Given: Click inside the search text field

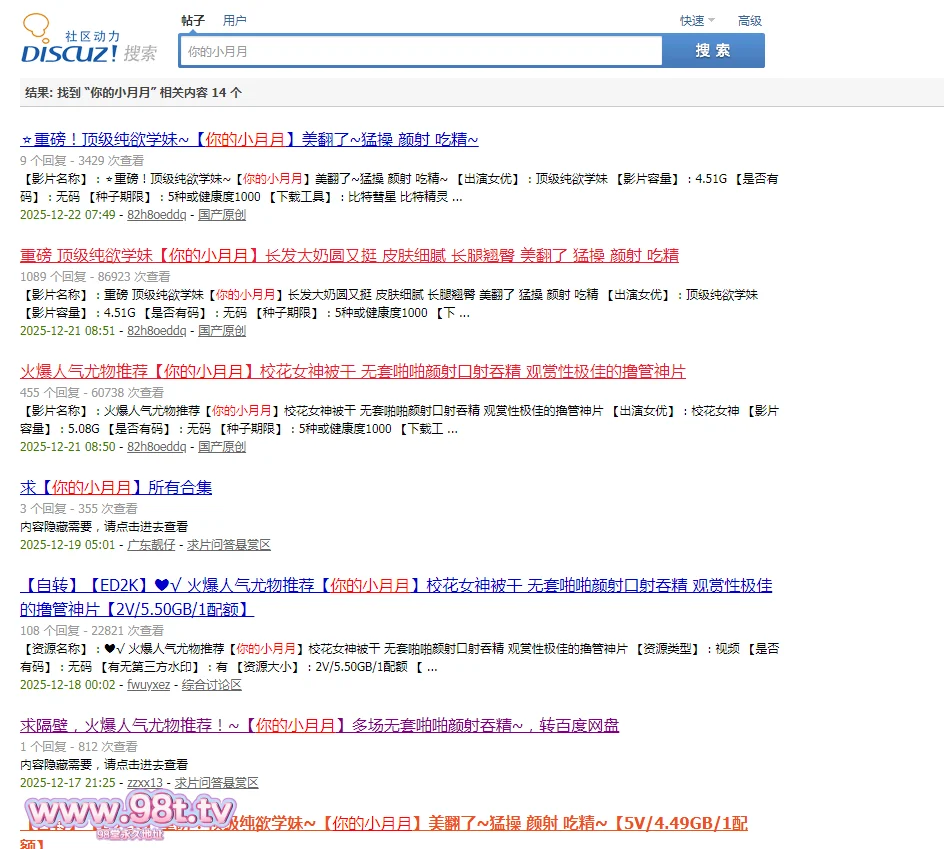Looking at the screenshot, I should click(420, 51).
